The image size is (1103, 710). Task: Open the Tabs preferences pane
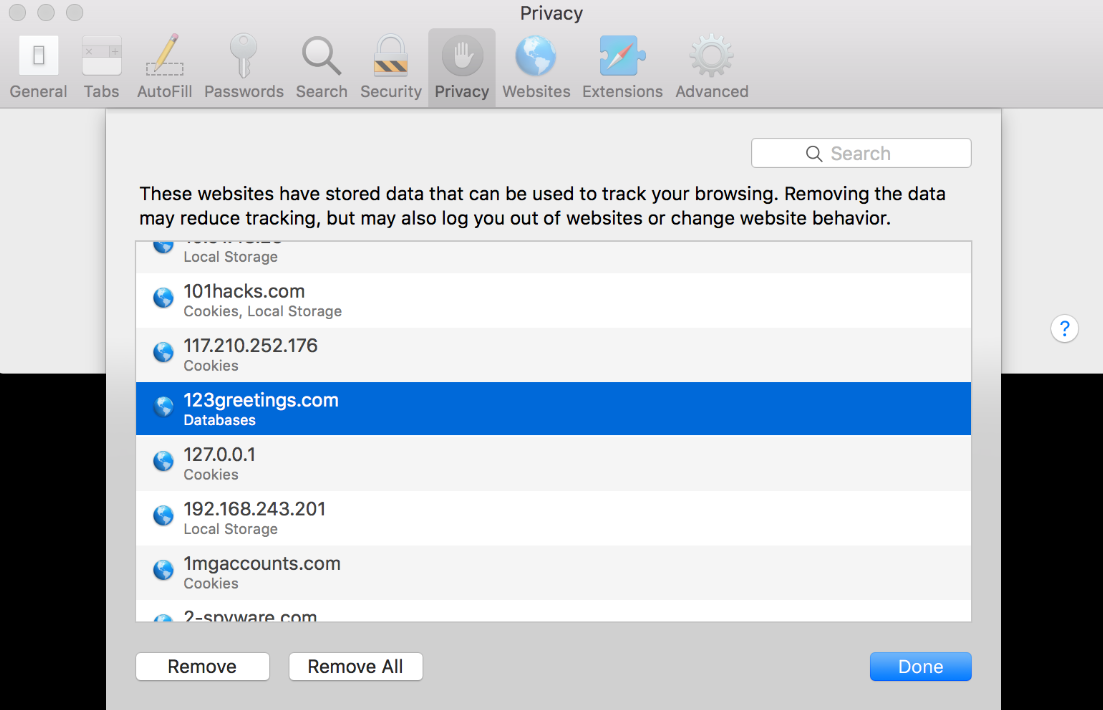[101, 68]
